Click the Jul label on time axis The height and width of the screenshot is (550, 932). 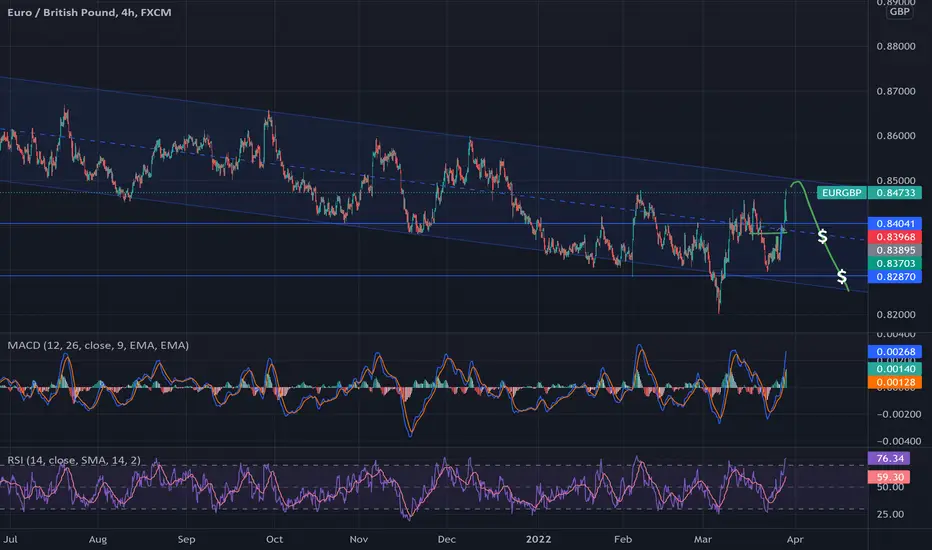tap(11, 539)
